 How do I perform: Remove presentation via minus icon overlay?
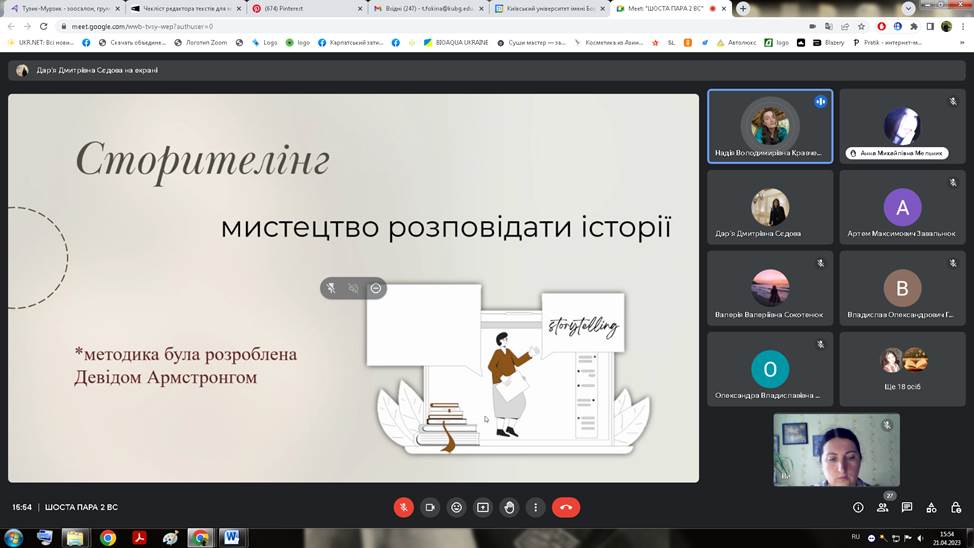(x=376, y=288)
